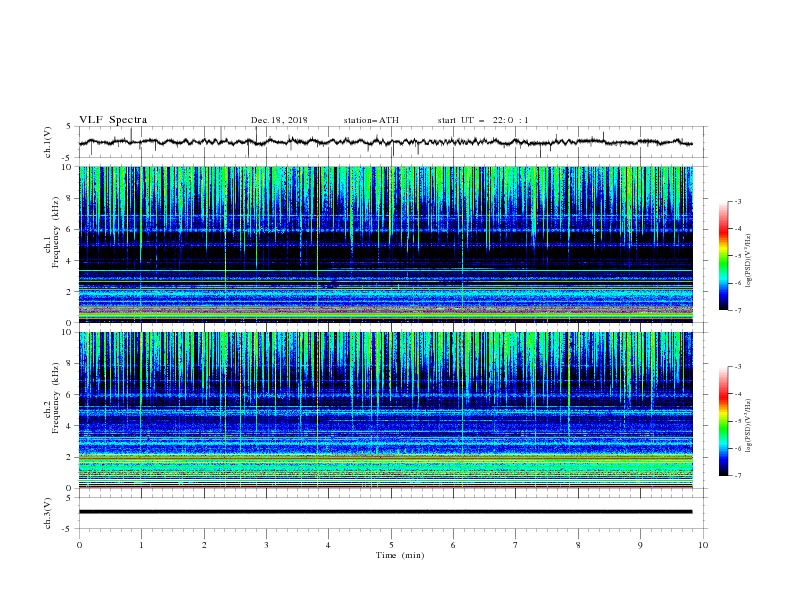Viewport: 792px width, 612px height.
Task: Click the ch.1 voltage waveform trace
Action: (385, 142)
